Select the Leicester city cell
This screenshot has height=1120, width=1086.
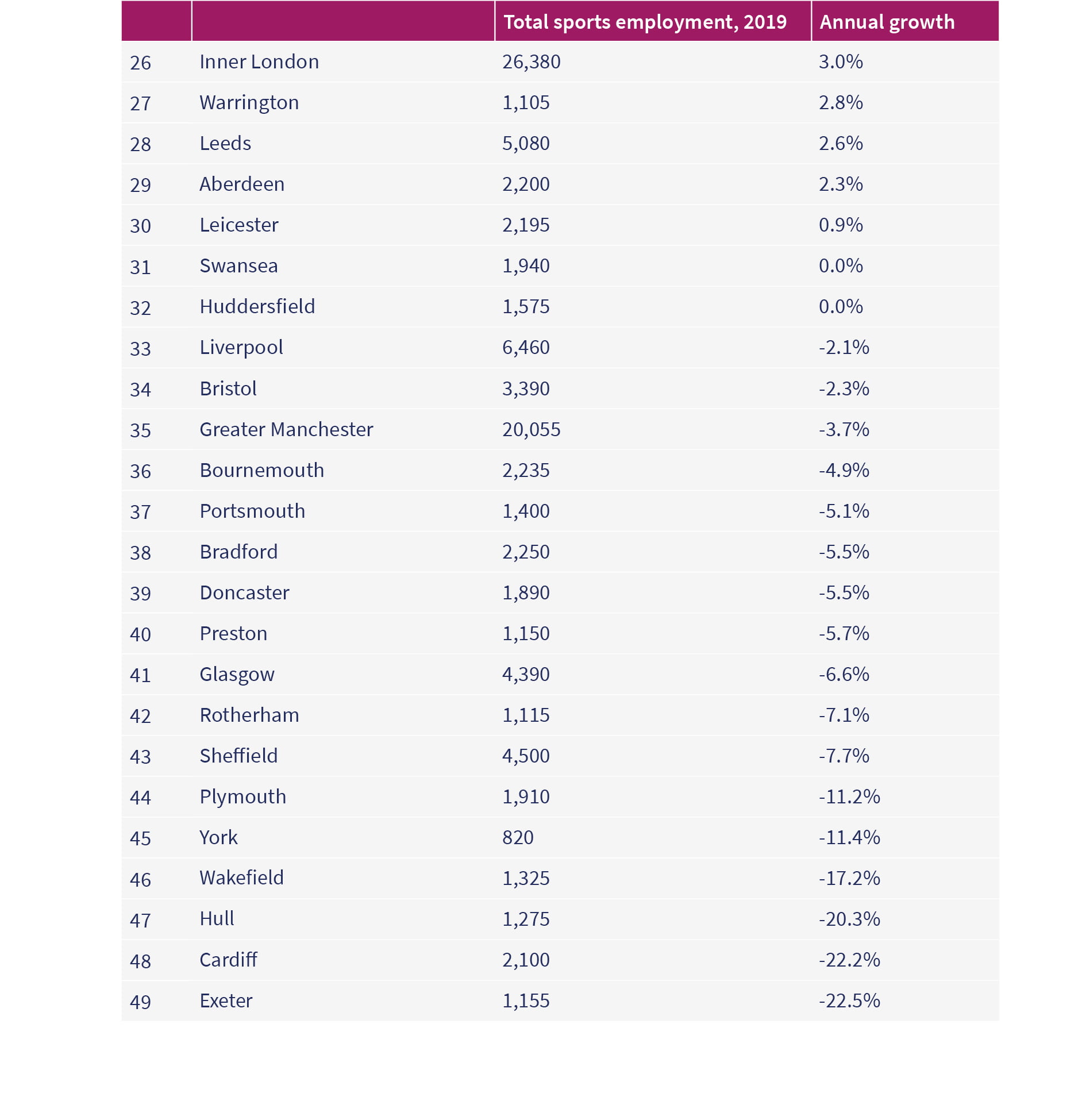[239, 225]
